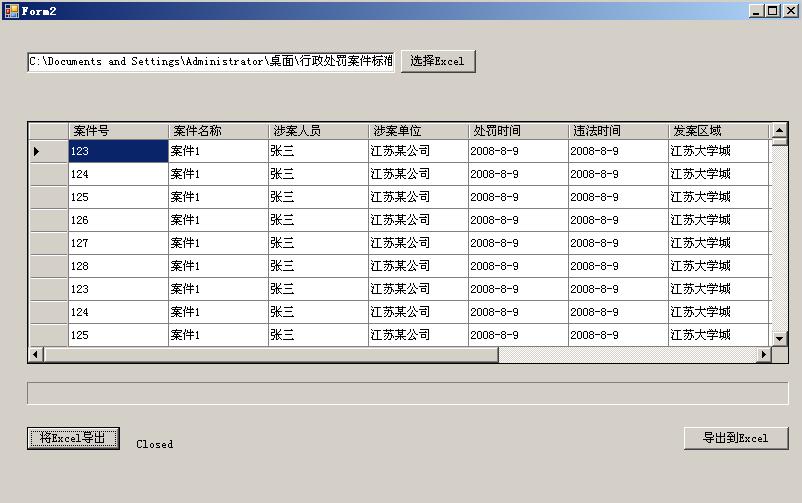Click the 涉案单位 column header
The width and height of the screenshot is (802, 503).
pyautogui.click(x=418, y=131)
